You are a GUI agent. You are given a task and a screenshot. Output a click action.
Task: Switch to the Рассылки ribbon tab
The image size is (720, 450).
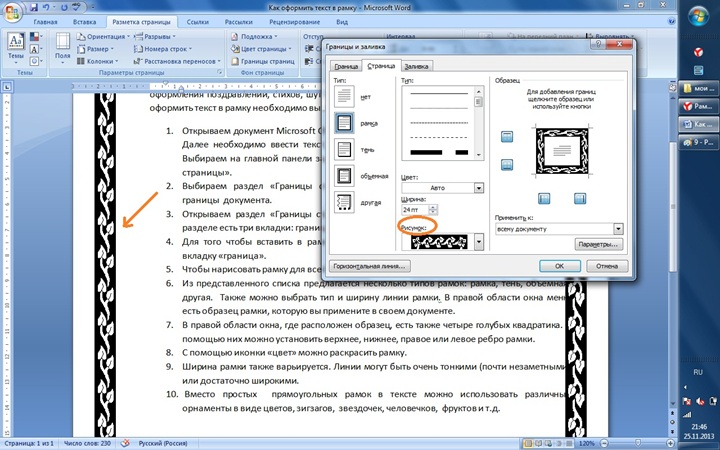[239, 22]
